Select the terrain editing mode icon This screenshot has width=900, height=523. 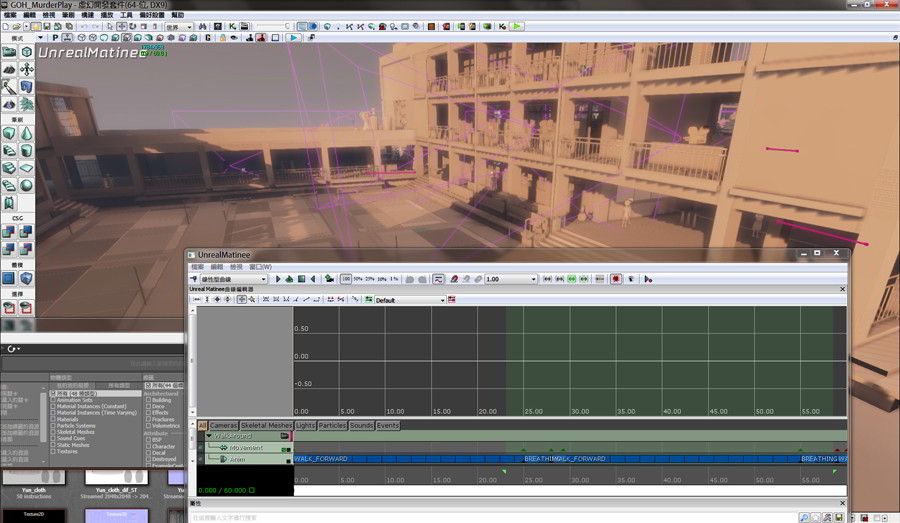coord(9,69)
